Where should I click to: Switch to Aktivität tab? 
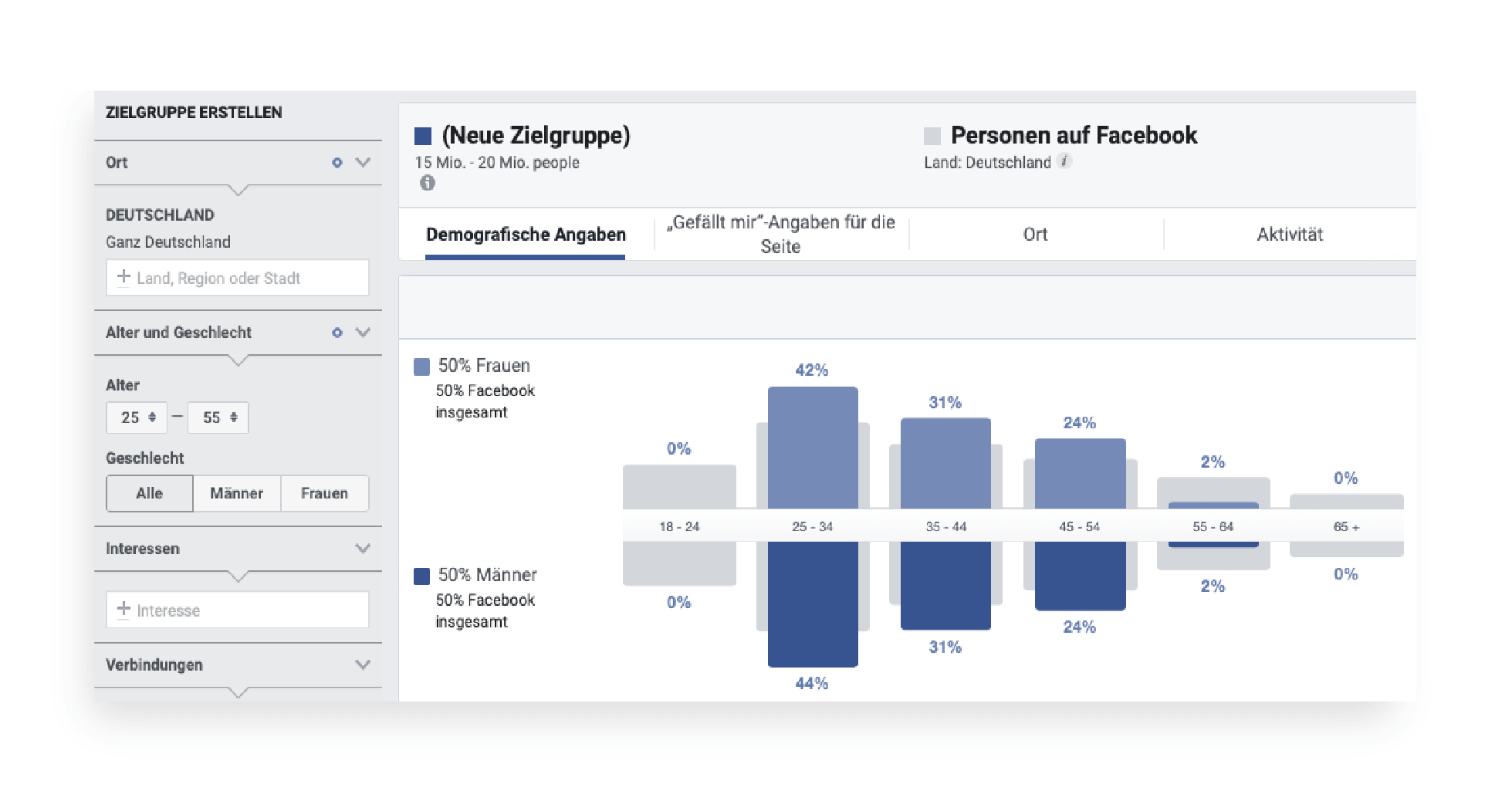point(1290,235)
